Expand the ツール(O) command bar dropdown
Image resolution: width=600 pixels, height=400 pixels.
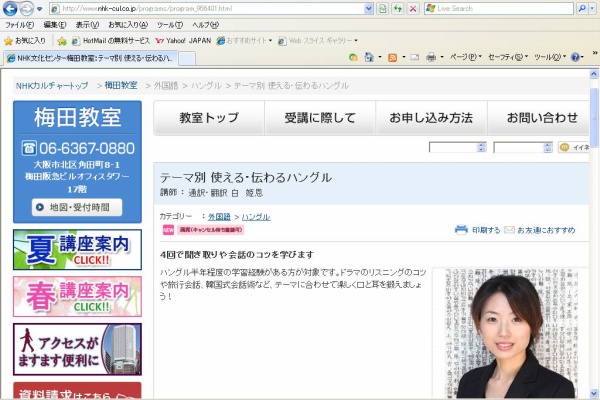click(x=548, y=58)
